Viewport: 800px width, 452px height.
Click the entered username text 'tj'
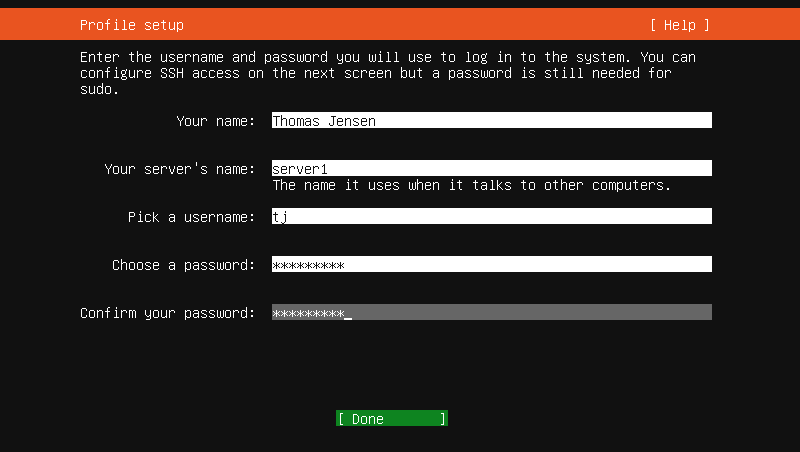coord(280,217)
